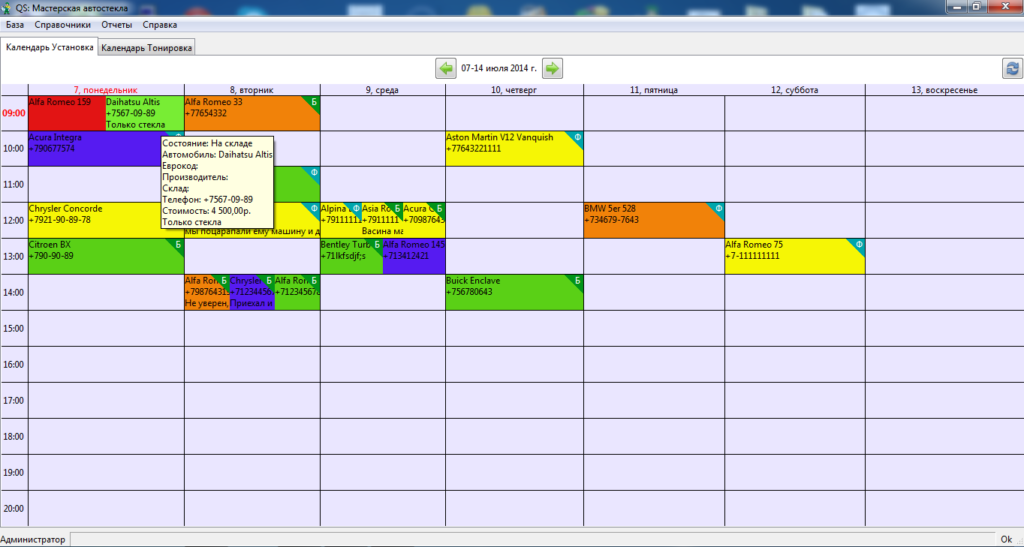Select the Buick Enclave order
The height and width of the screenshot is (547, 1024).
pyautogui.click(x=515, y=292)
